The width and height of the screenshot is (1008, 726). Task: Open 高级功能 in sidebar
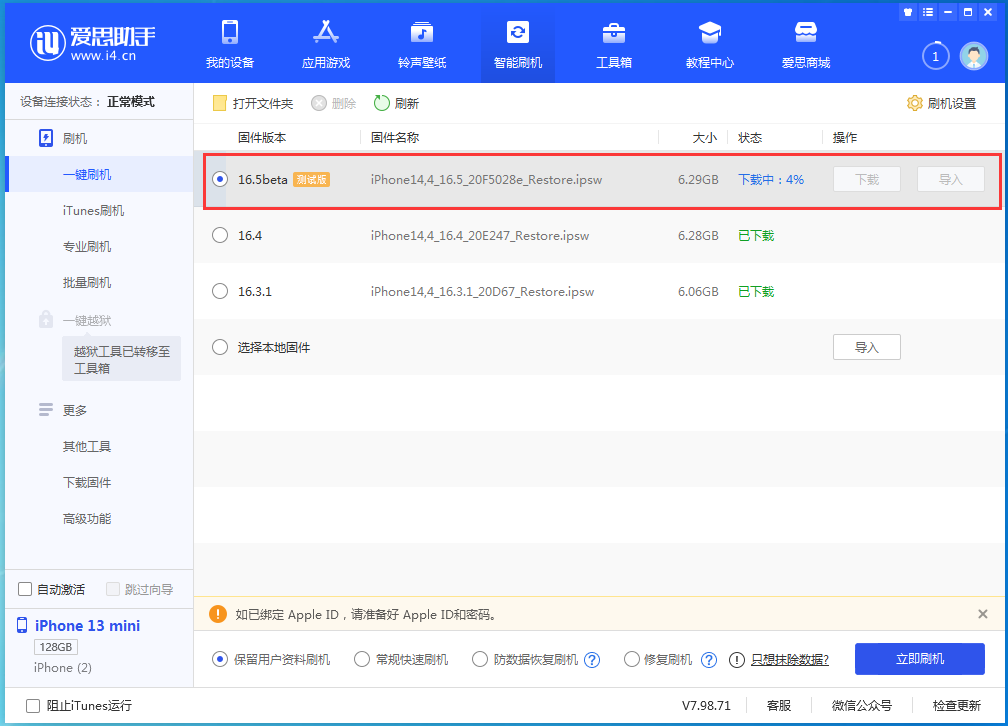point(87,518)
